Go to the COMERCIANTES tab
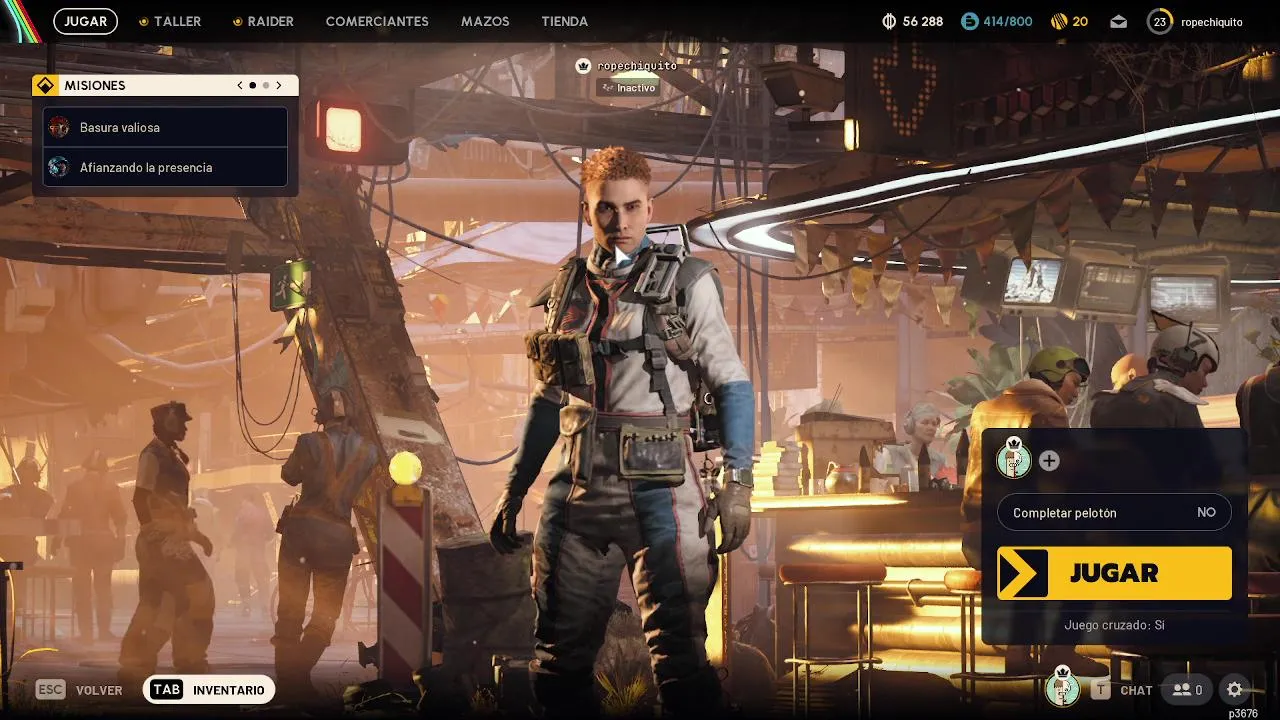The image size is (1280, 720). [x=377, y=21]
